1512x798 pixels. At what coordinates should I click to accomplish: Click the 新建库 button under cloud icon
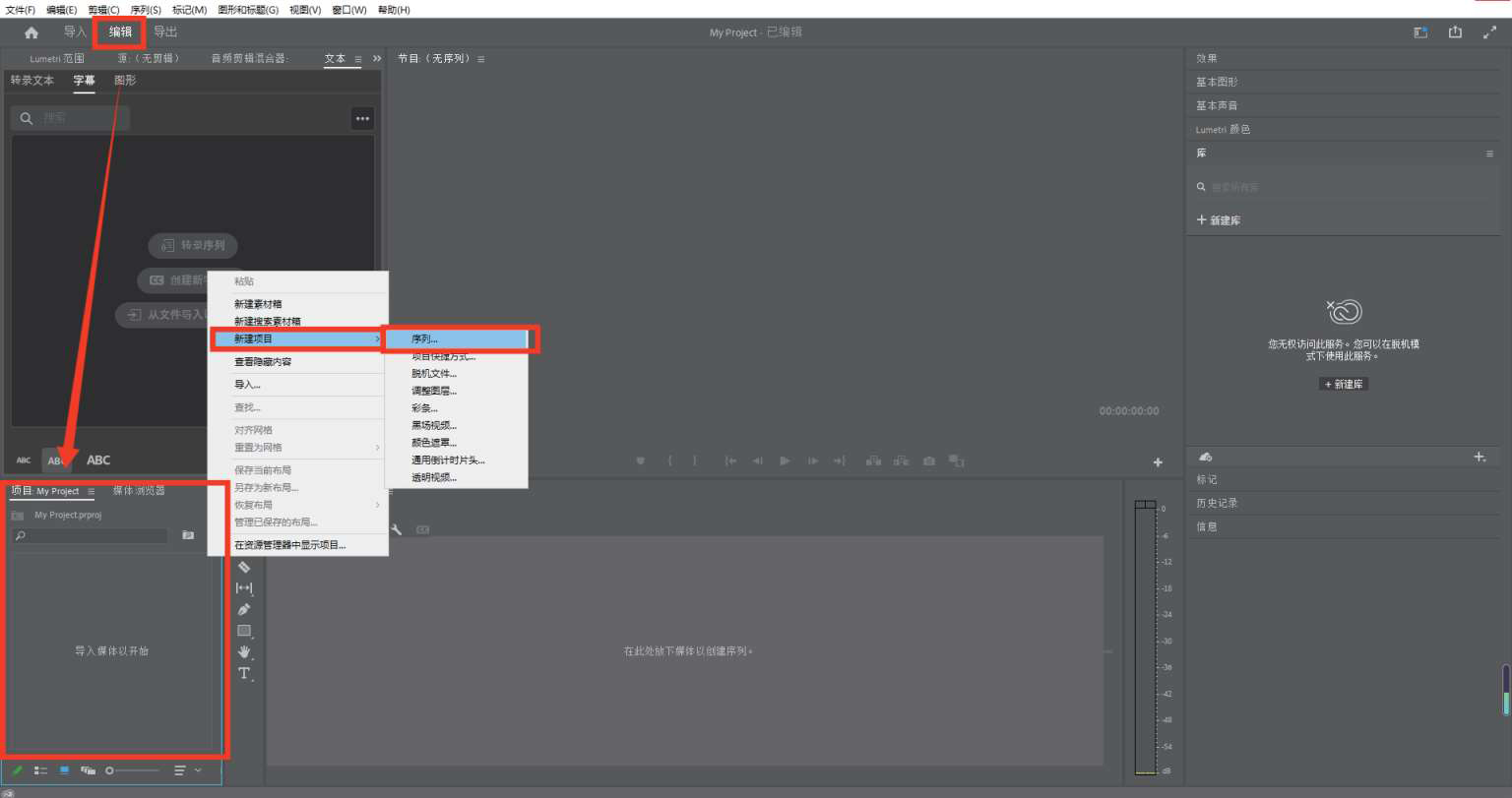pyautogui.click(x=1344, y=384)
